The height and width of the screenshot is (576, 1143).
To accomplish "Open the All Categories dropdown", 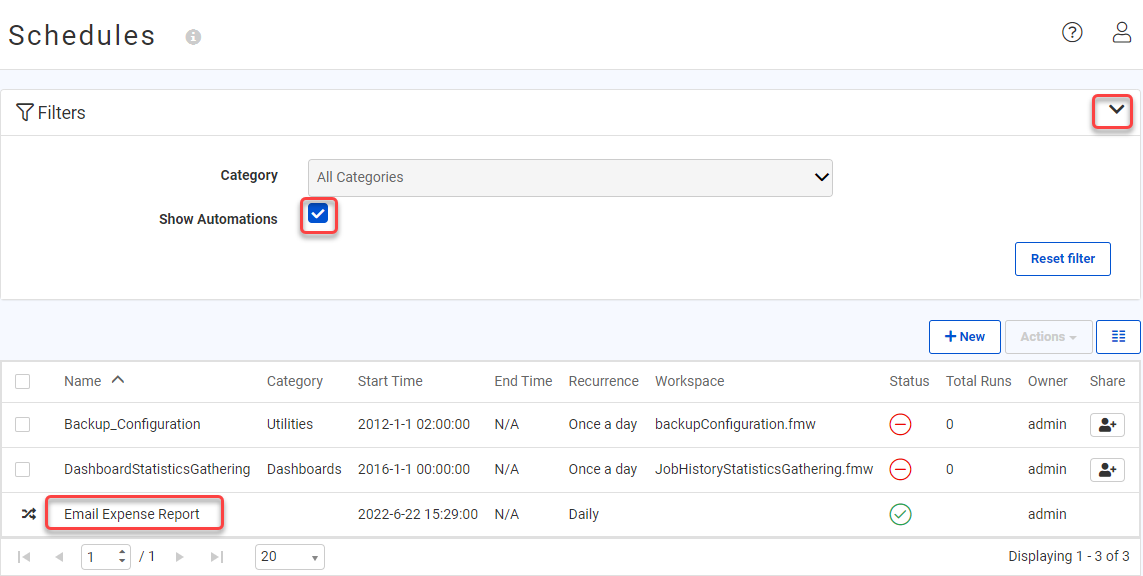I will click(x=570, y=177).
